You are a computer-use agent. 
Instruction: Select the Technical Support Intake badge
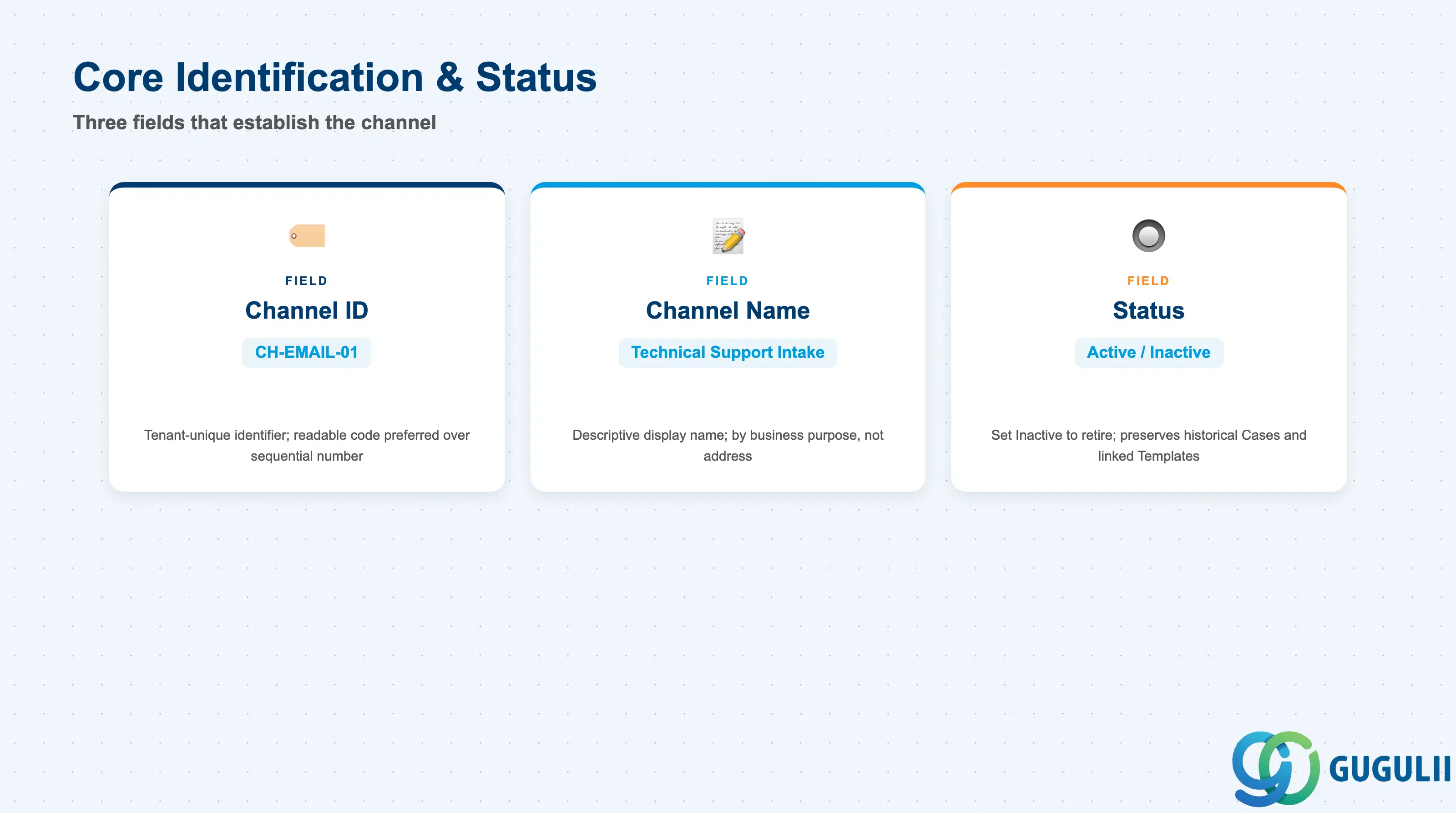point(728,352)
